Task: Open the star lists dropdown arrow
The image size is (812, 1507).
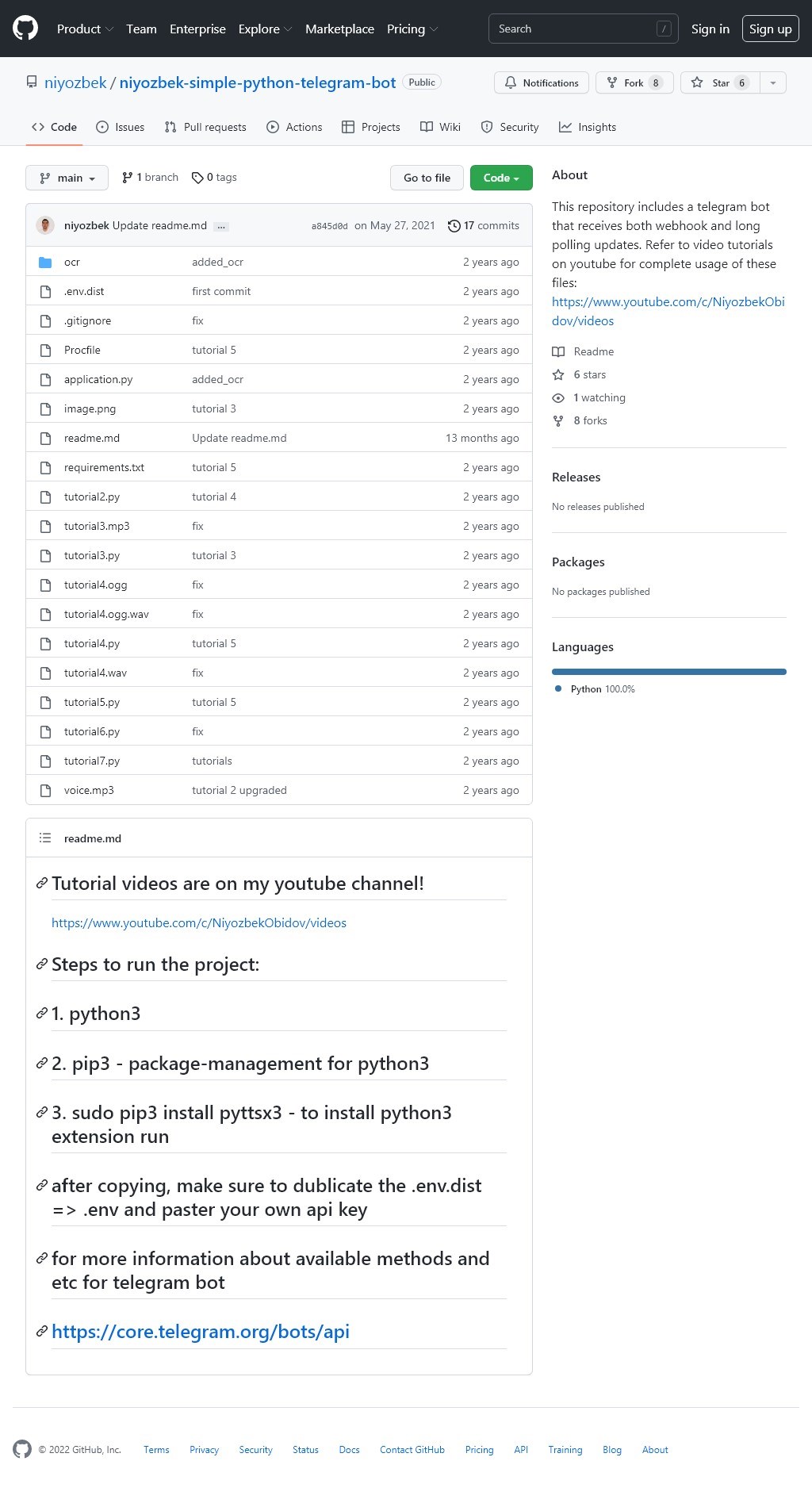Action: [773, 82]
